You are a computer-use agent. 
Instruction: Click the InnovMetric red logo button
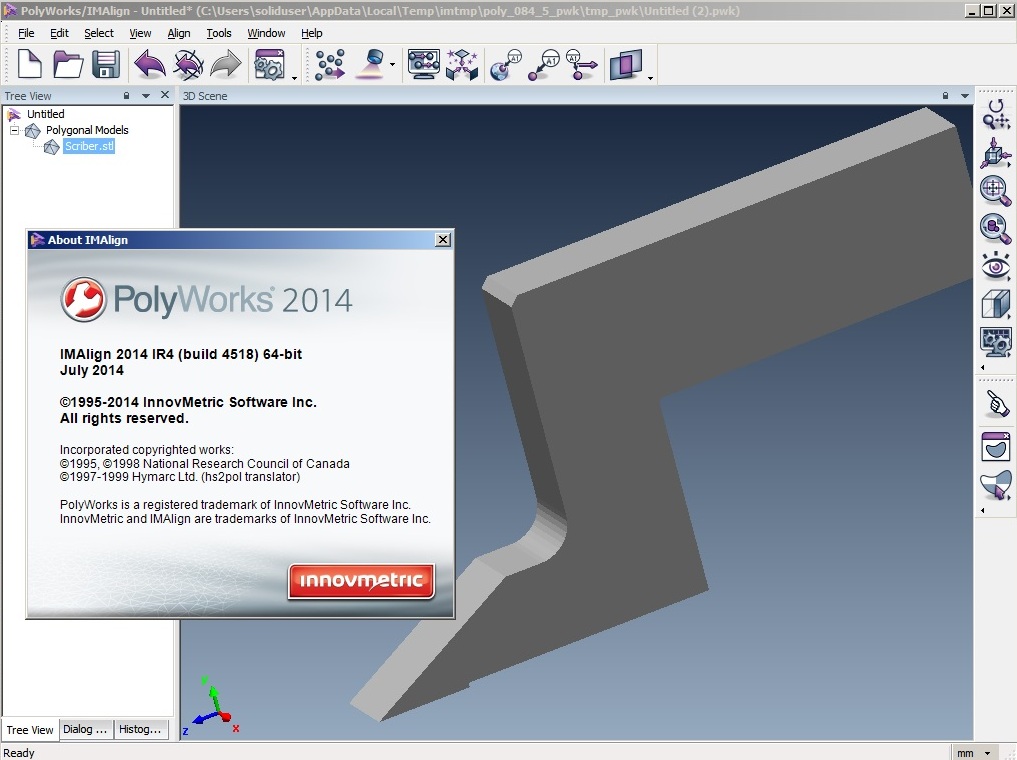coord(361,581)
